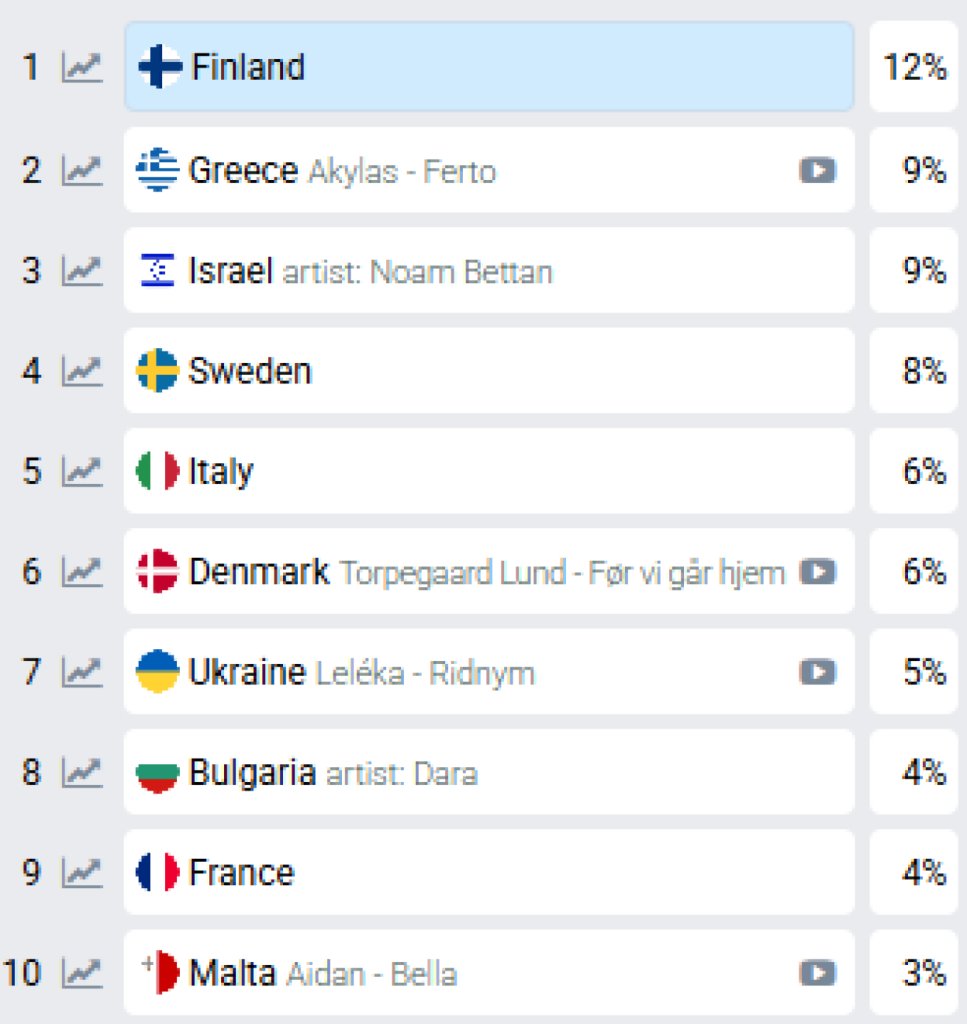Screen dimensions: 967x1024
Task: Click the trend chart icon for France
Action: (x=82, y=873)
